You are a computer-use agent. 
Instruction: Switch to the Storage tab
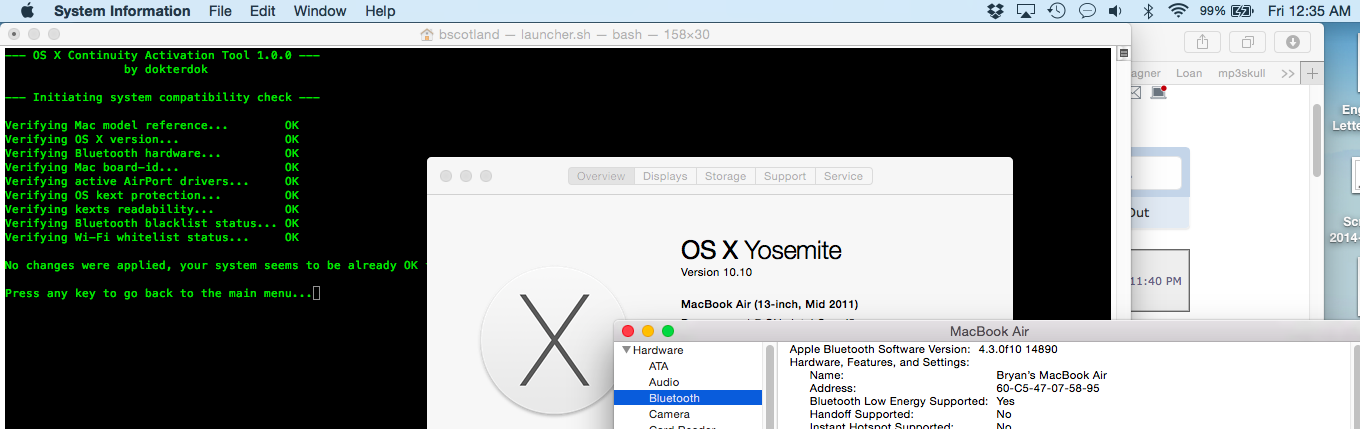[x=725, y=176]
